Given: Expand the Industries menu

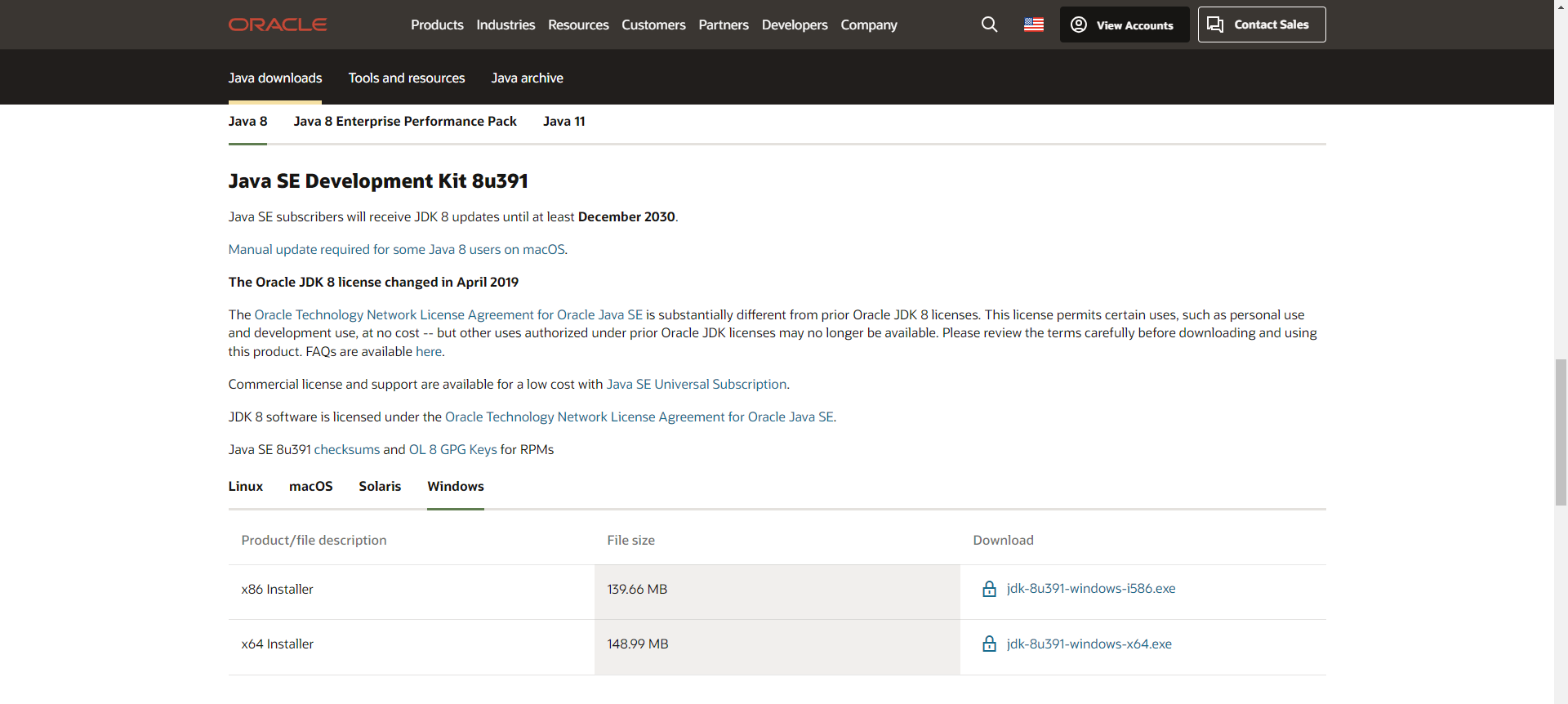Looking at the screenshot, I should click(x=506, y=25).
